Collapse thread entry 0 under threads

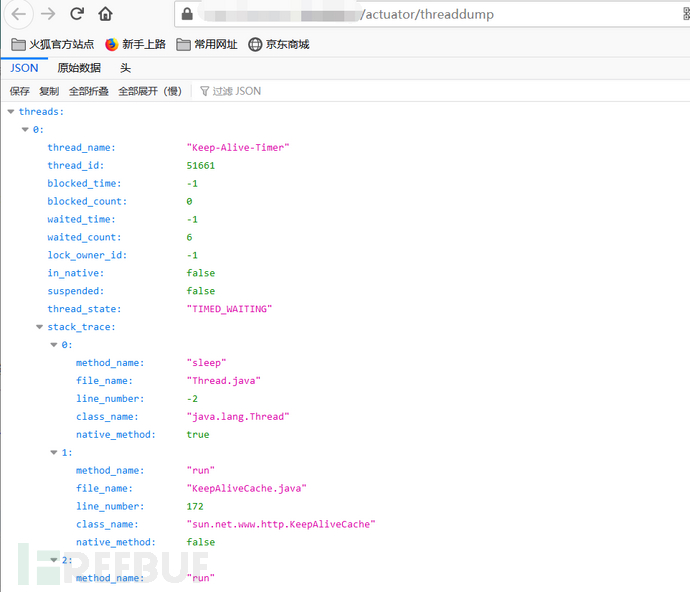(x=25, y=129)
